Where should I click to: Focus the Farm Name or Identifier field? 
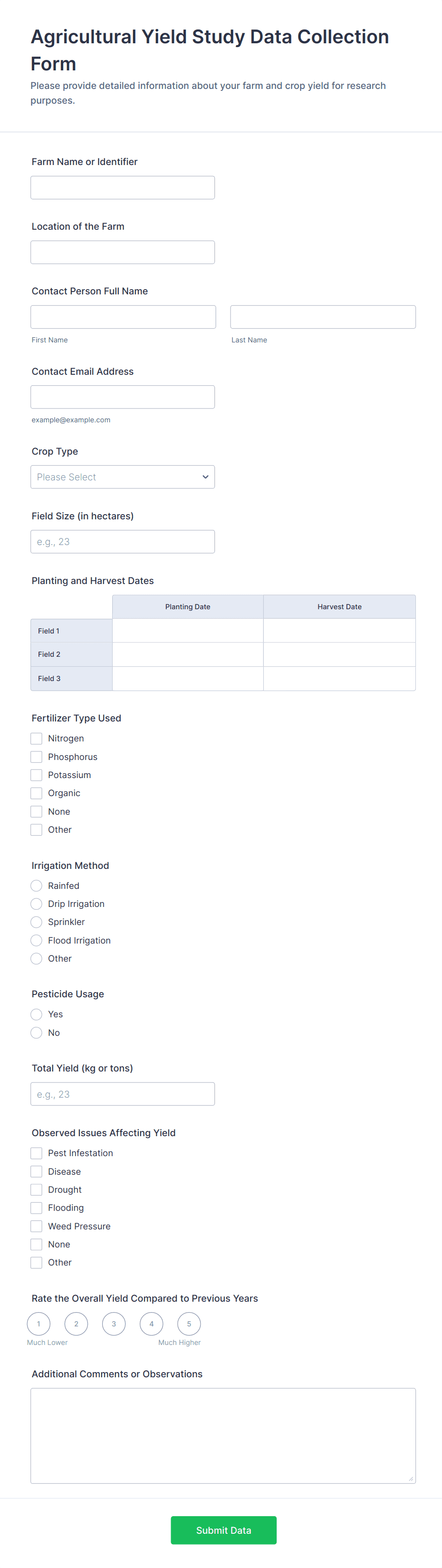click(x=122, y=187)
